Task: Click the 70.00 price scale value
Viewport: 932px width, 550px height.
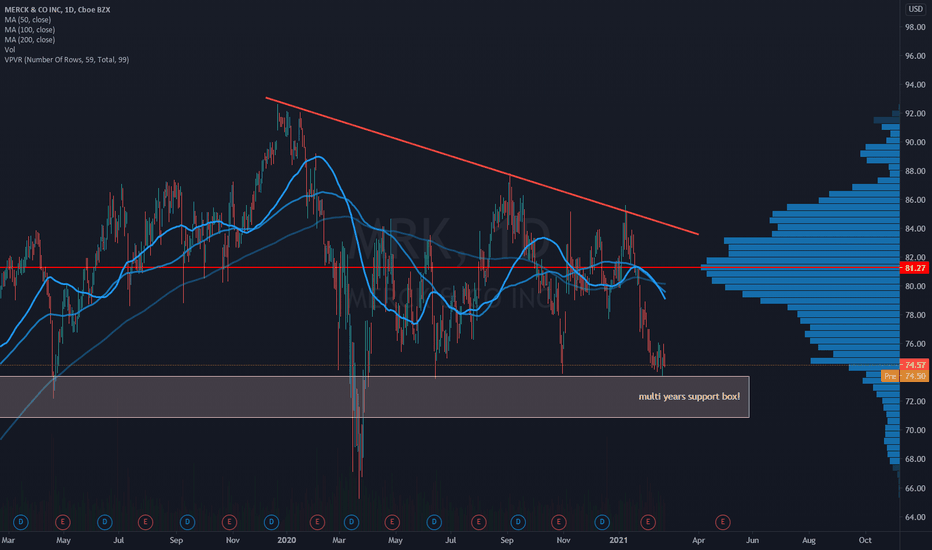Action: point(915,430)
